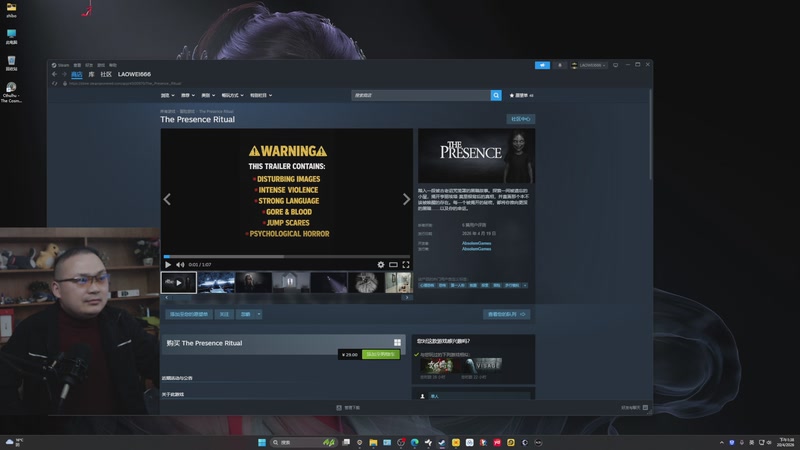800x450 pixels.
Task: Open the weather widget on the taskbar
Action: [x=14, y=442]
